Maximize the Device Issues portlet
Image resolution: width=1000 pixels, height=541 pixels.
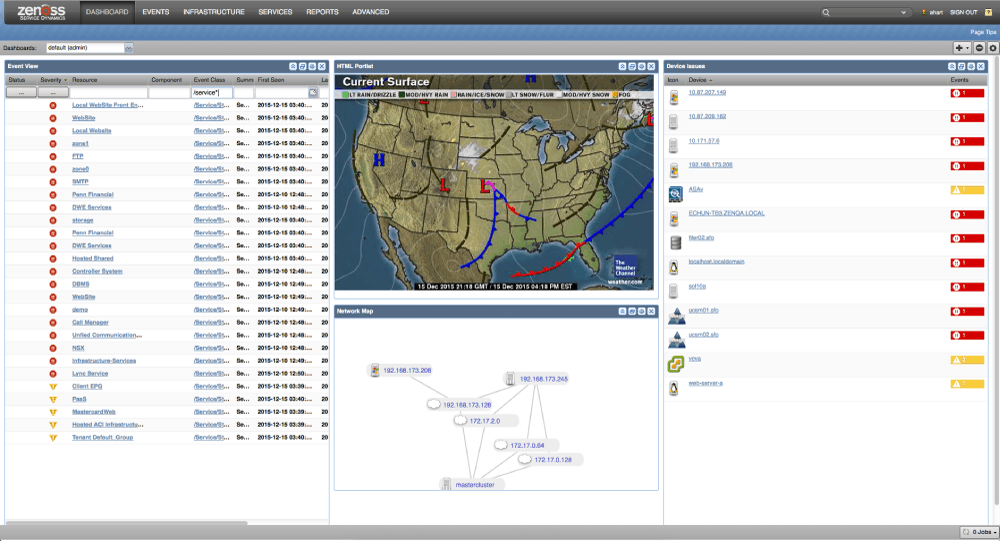pos(961,66)
